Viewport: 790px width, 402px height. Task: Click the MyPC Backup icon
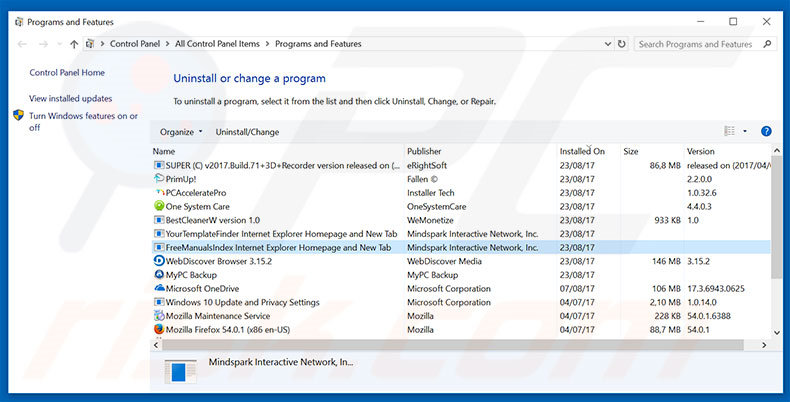(159, 275)
